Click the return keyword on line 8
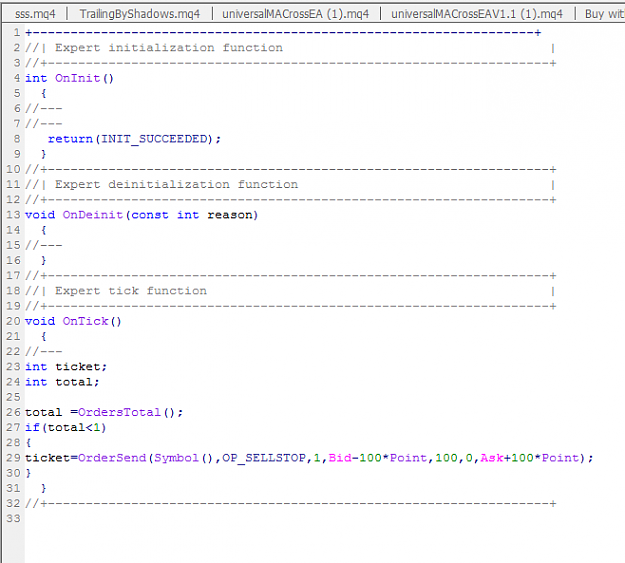Screen dimensions: 625x563 (x=70, y=139)
